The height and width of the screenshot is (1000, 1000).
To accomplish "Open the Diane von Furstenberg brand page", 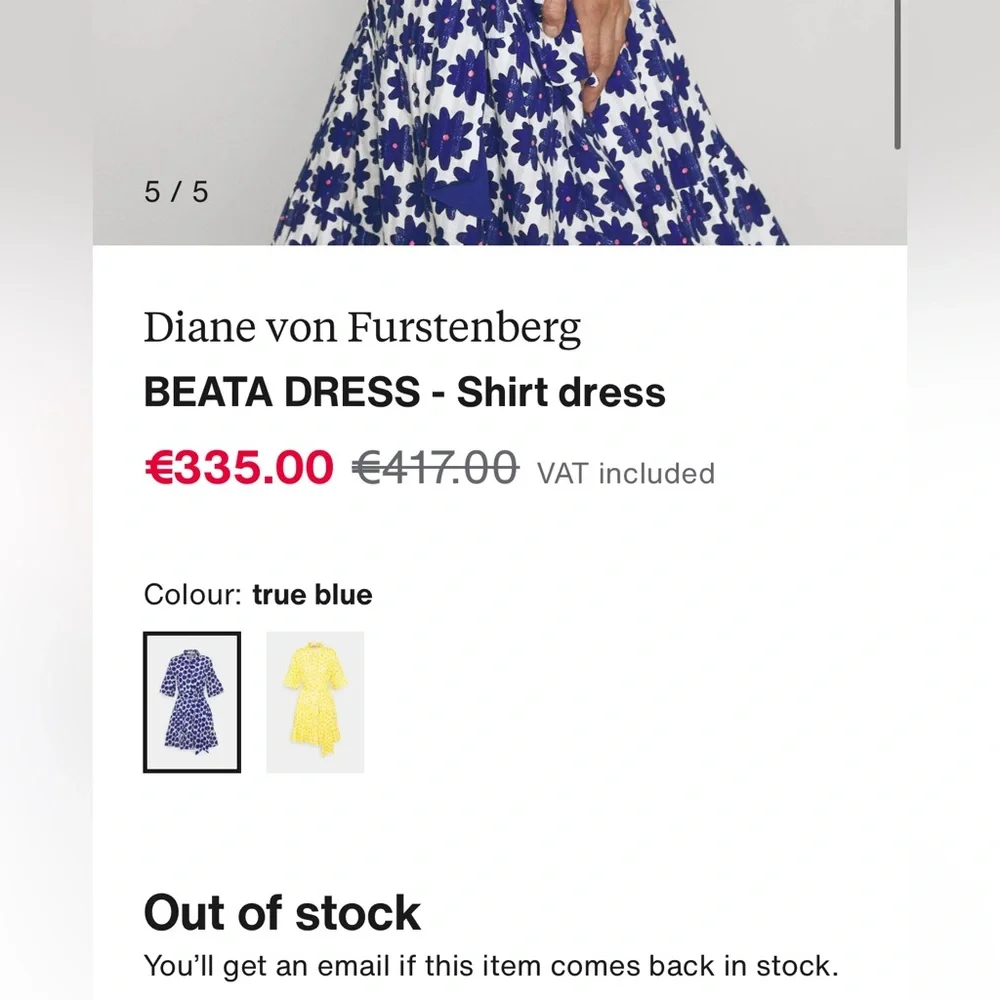I will click(363, 326).
